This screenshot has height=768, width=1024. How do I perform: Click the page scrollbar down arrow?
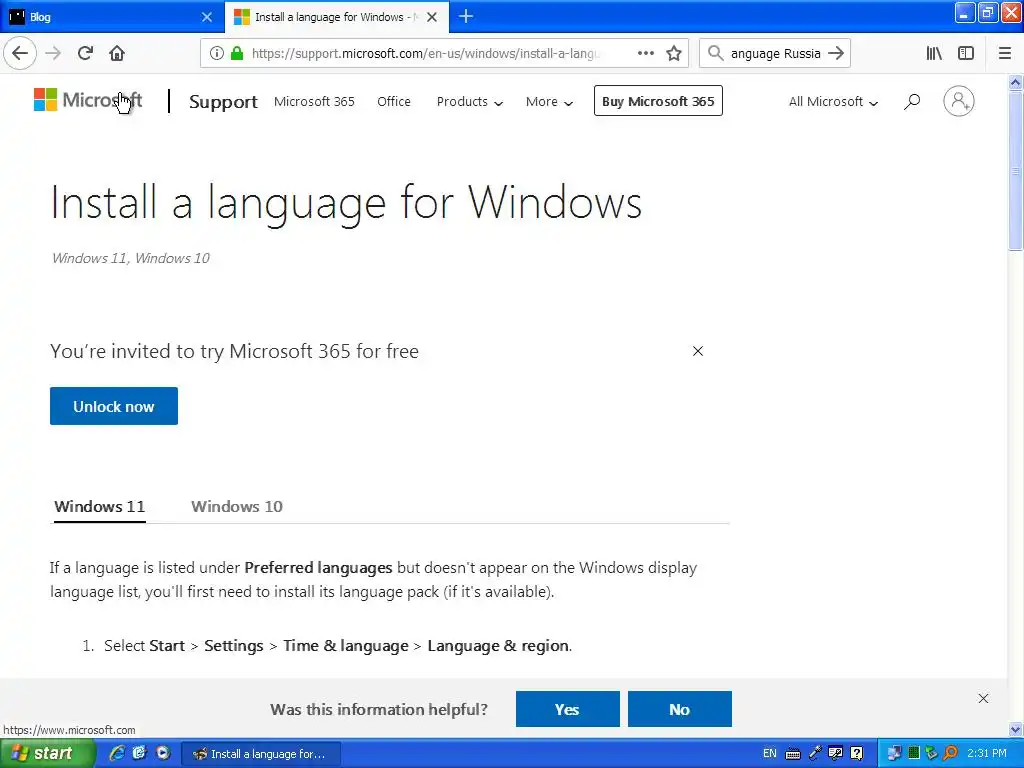click(1016, 729)
